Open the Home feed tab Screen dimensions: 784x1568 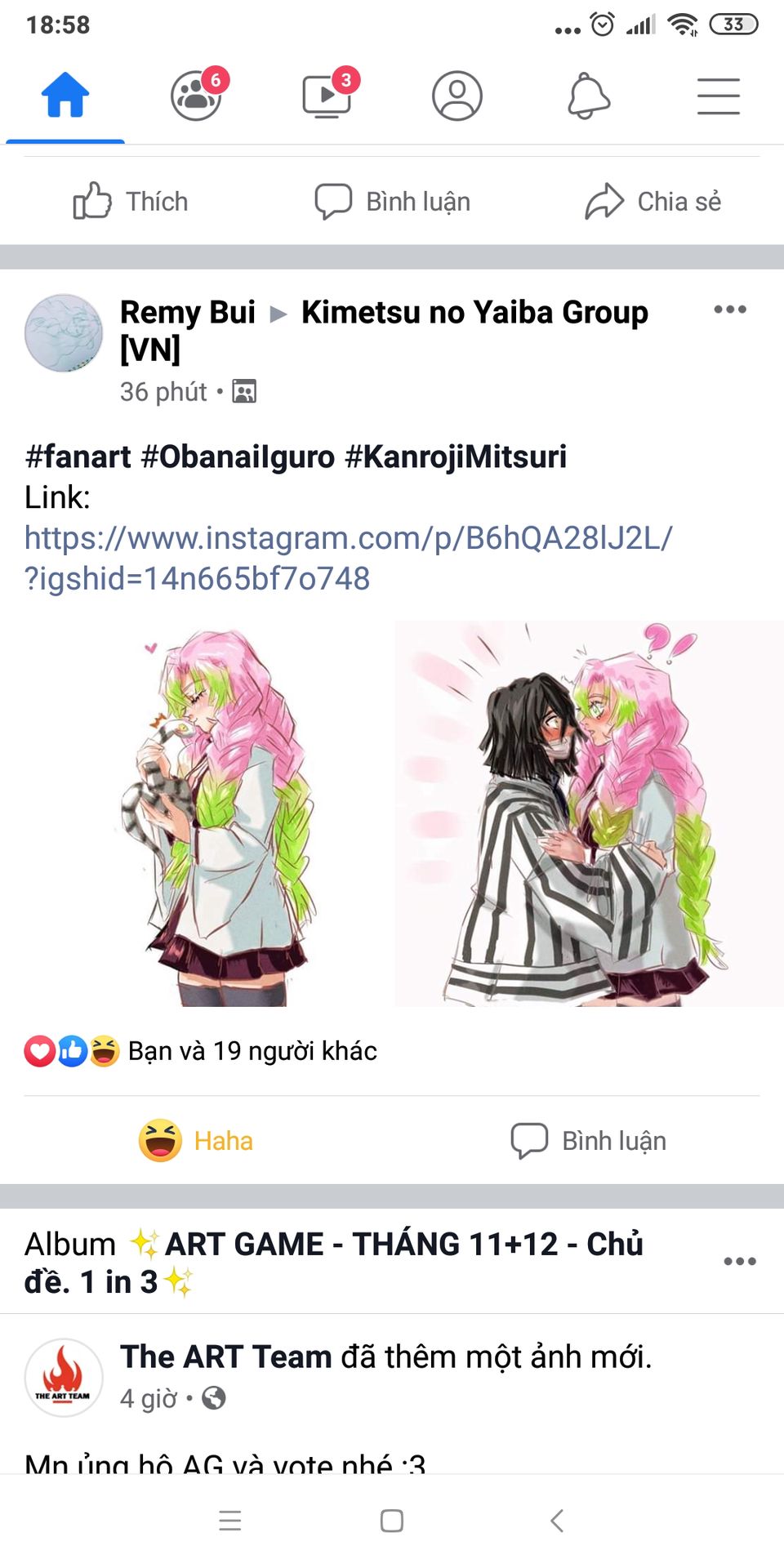(65, 96)
